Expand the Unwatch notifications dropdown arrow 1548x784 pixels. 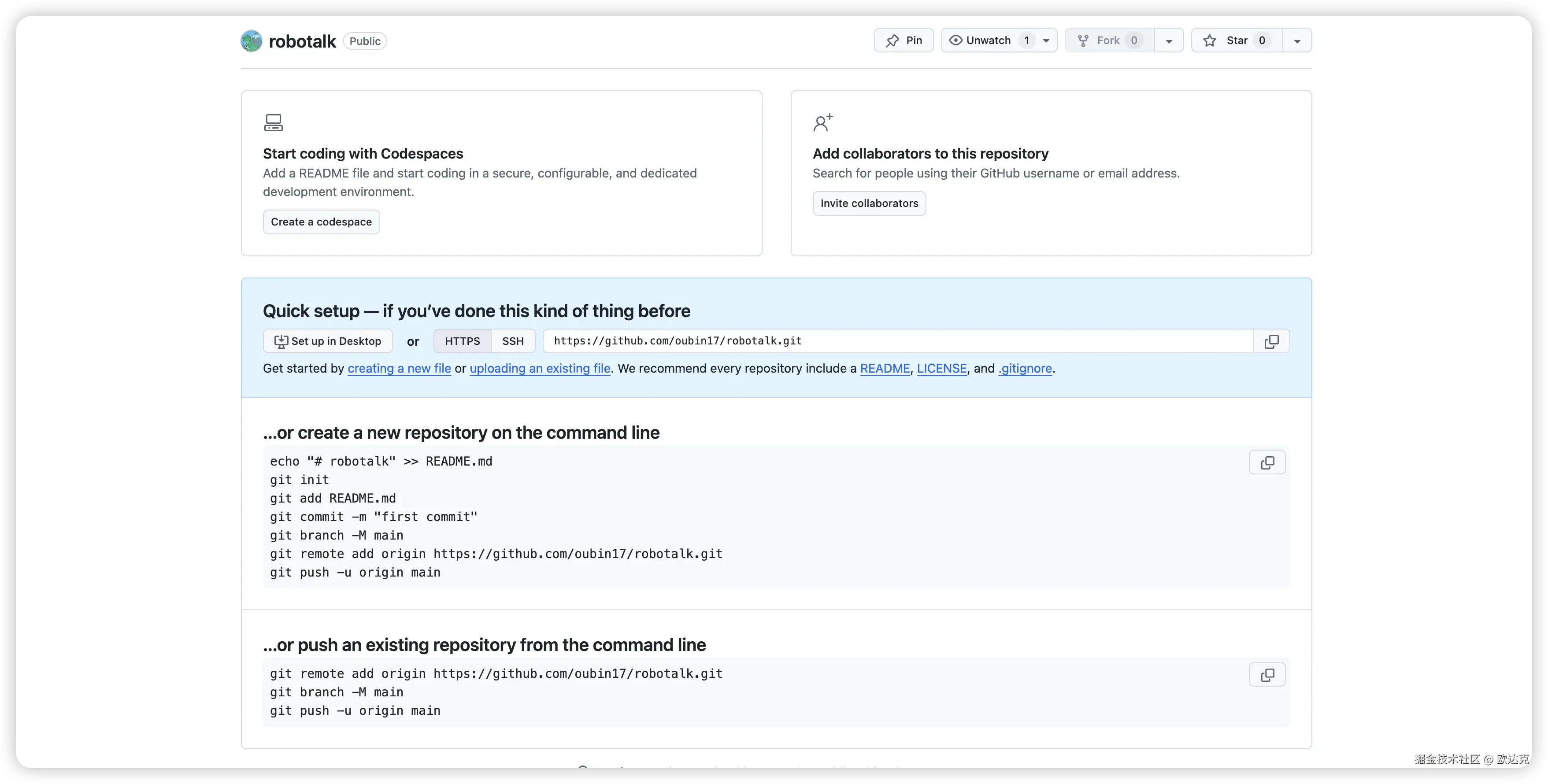pyautogui.click(x=1046, y=41)
